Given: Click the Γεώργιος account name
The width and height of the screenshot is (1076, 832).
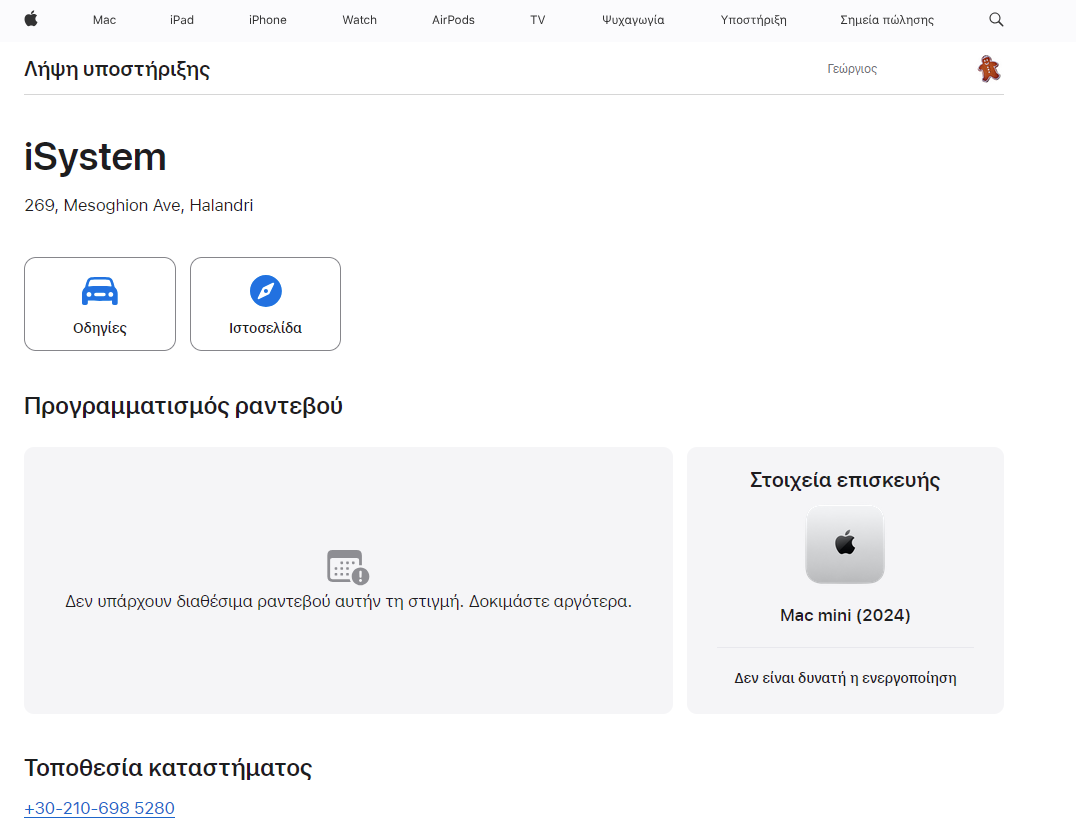Looking at the screenshot, I should (852, 69).
